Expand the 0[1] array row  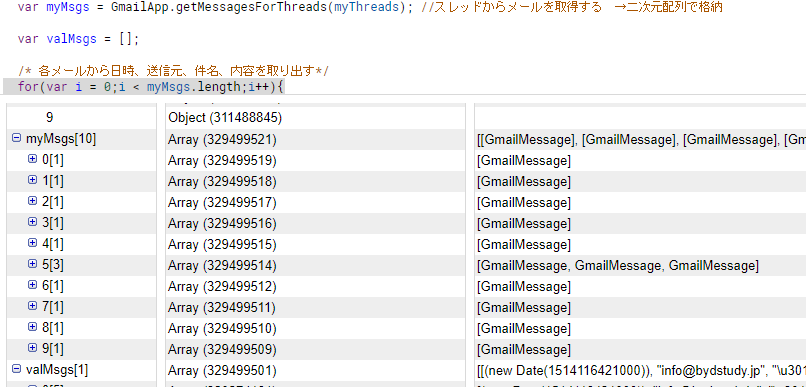pos(32,159)
